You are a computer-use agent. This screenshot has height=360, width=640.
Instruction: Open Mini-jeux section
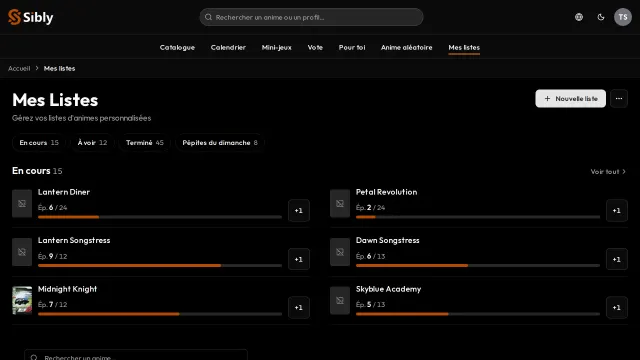point(277,47)
